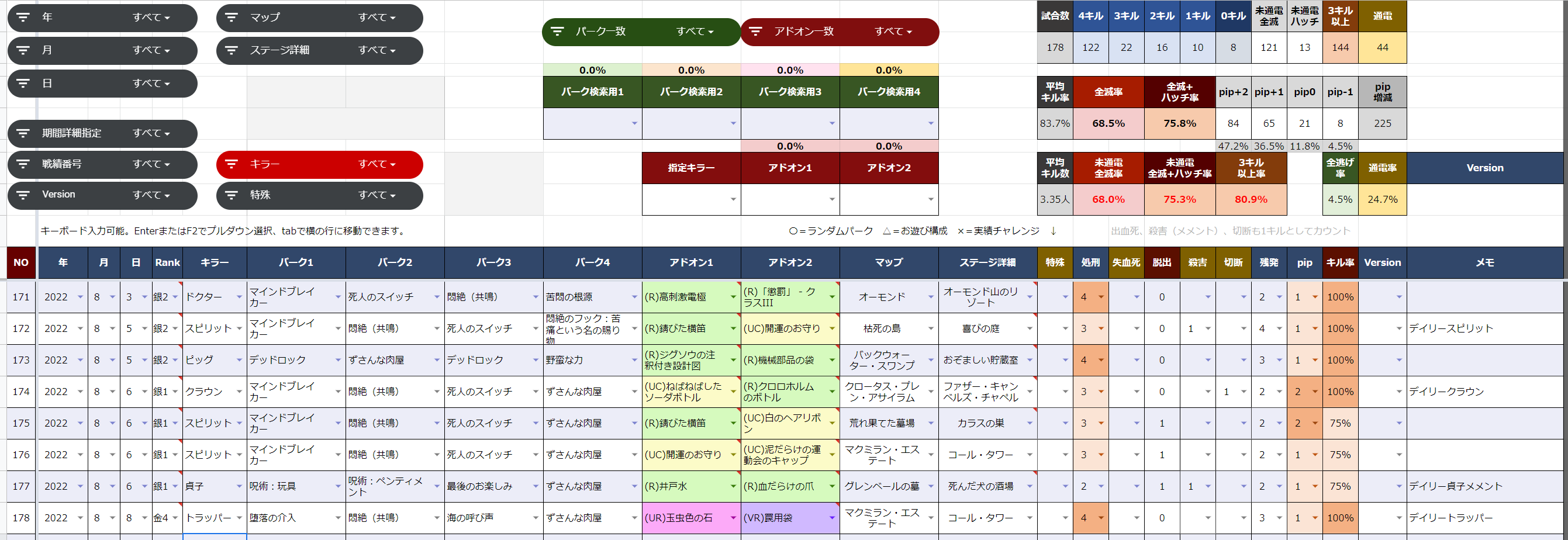The width and height of the screenshot is (1568, 540).
Task: Click the 全滅率 value 68.5%
Action: [1108, 123]
